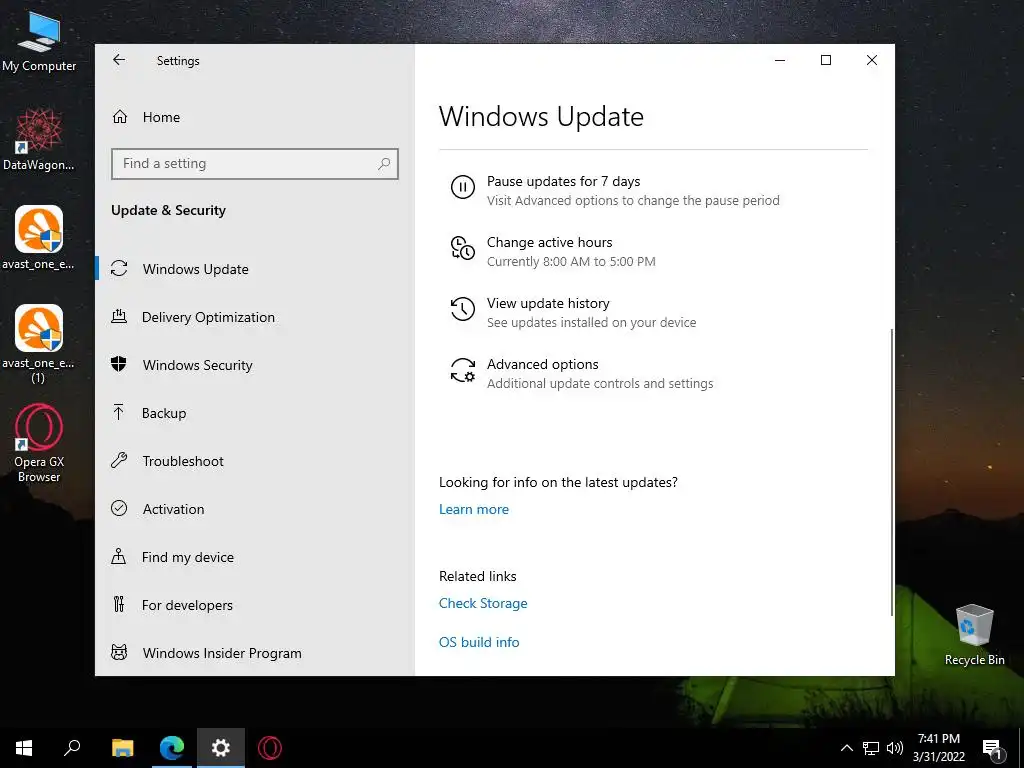
Task: Launch Microsoft Edge from the taskbar
Action: pyautogui.click(x=172, y=748)
